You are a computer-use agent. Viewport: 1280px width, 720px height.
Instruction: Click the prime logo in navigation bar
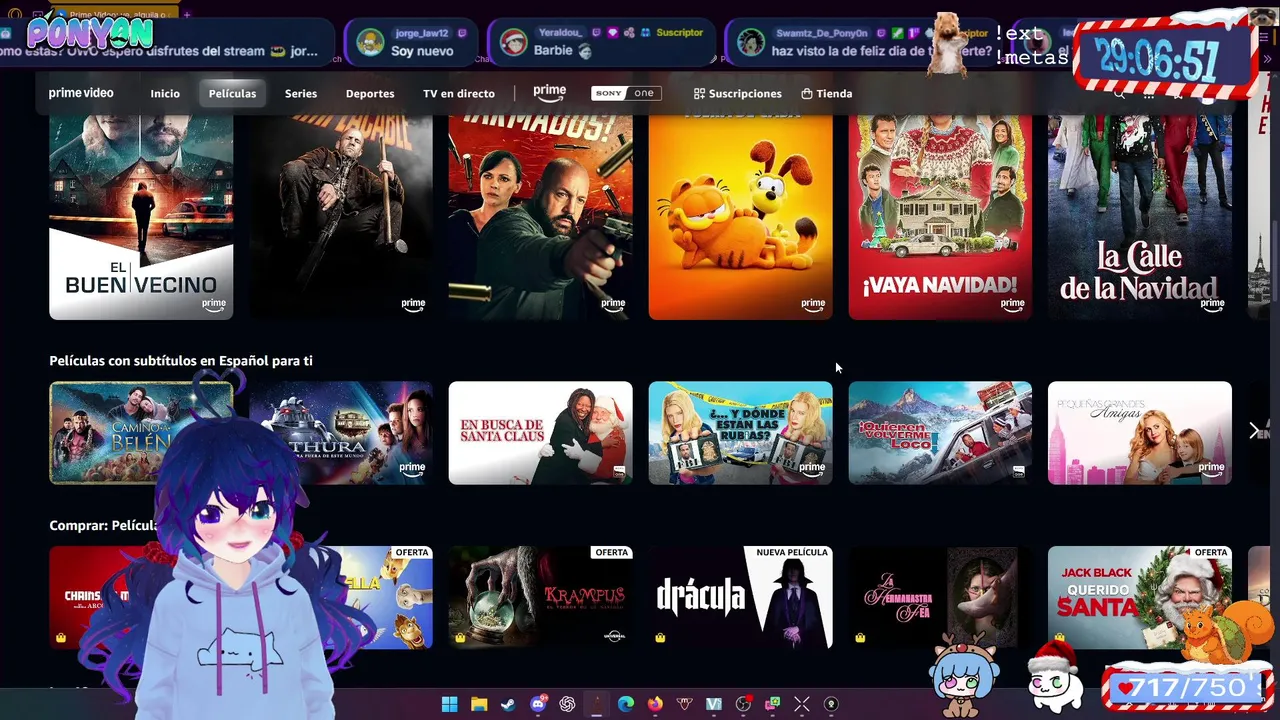point(549,93)
